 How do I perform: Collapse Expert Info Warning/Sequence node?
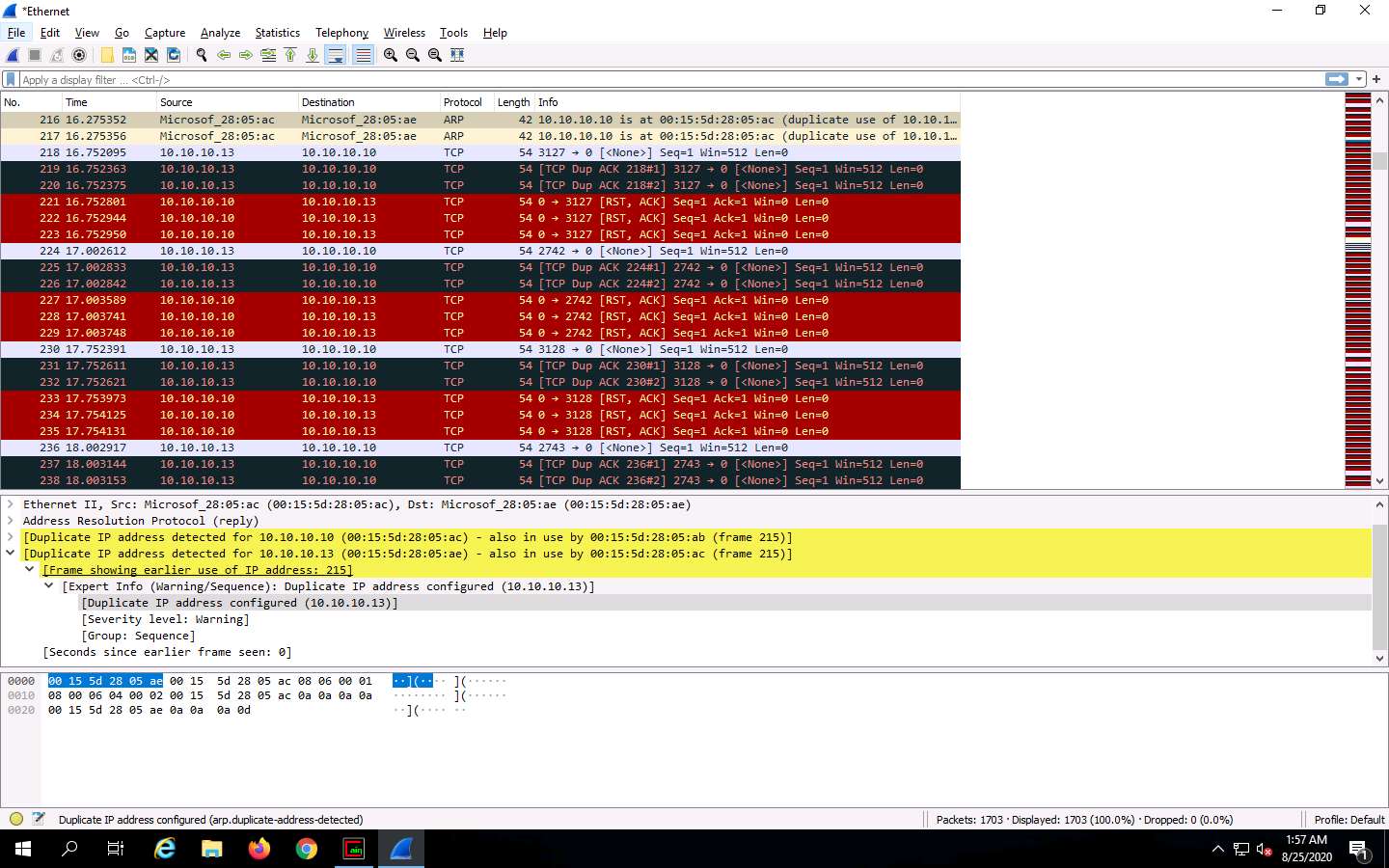pyautogui.click(x=49, y=586)
